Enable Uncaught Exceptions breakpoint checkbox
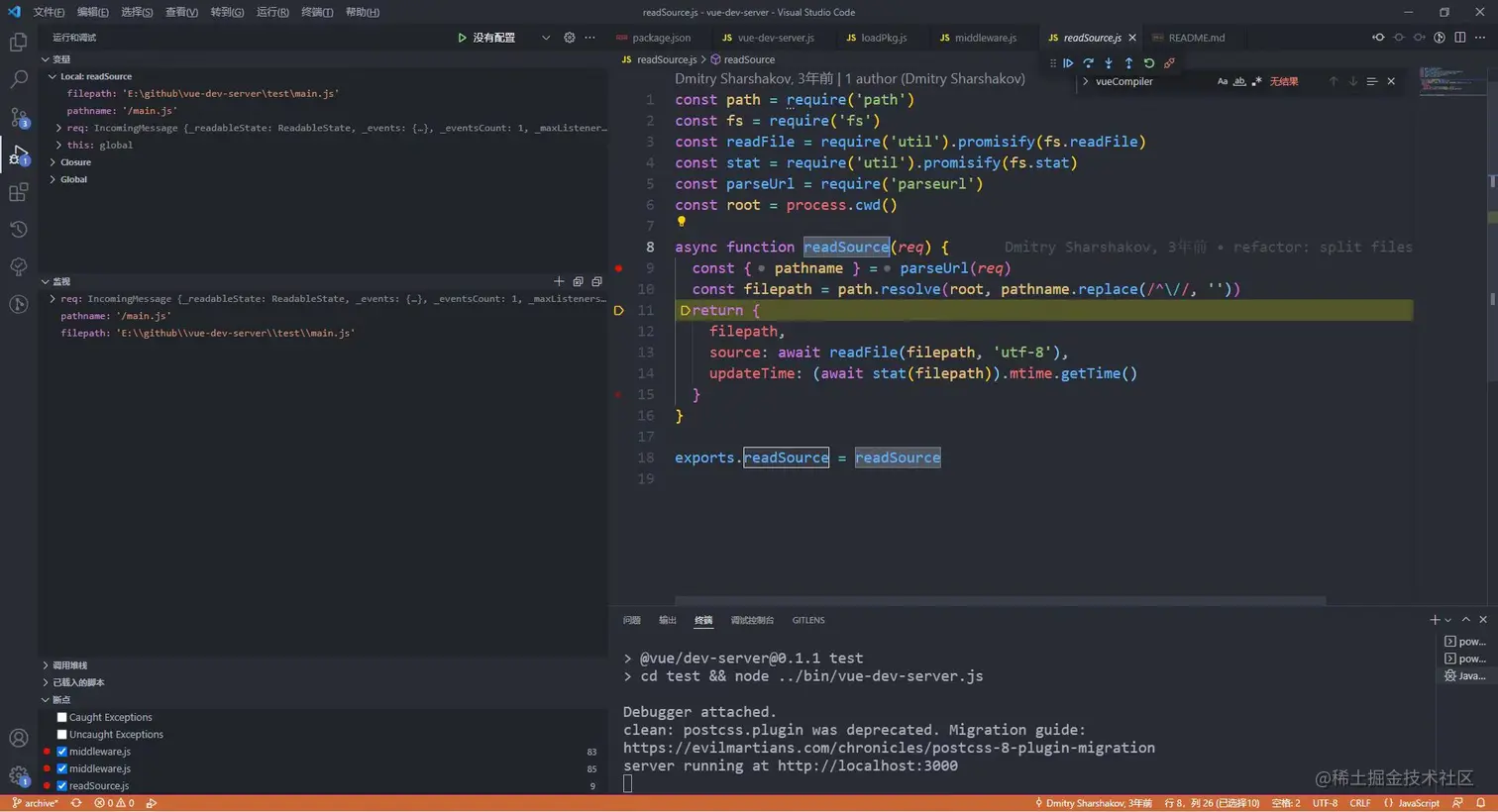1498x812 pixels. (x=61, y=734)
